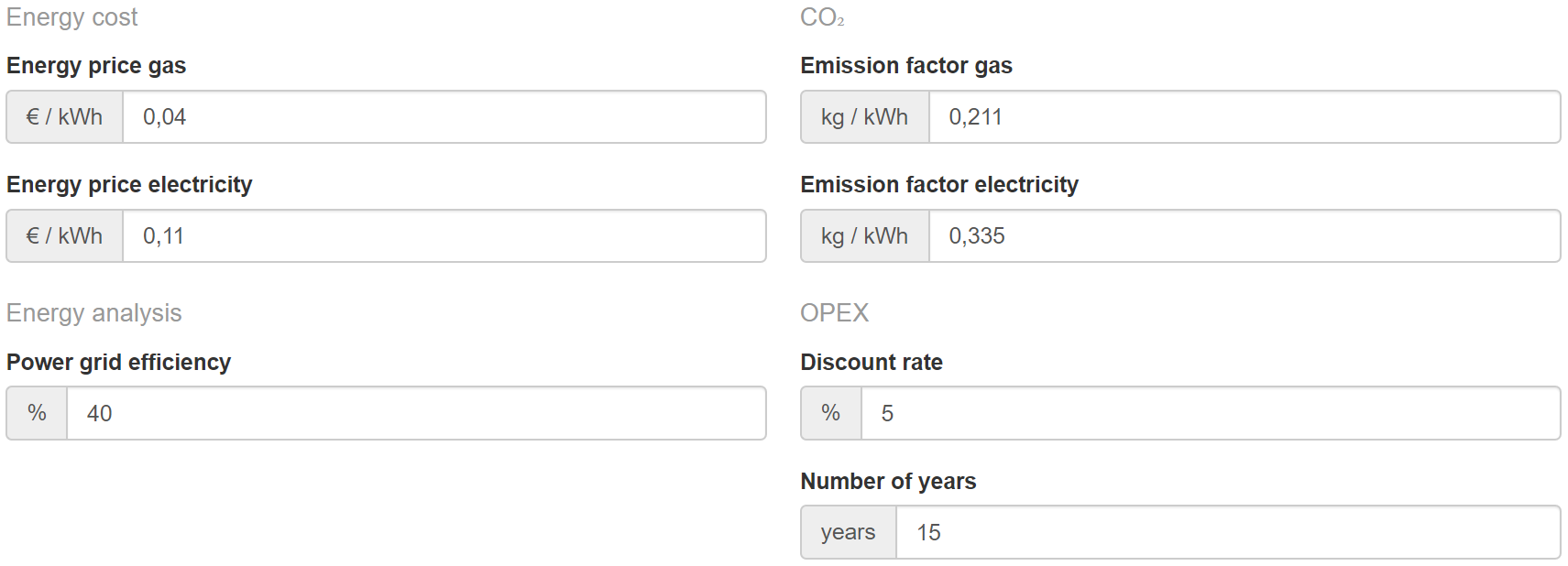The image size is (1568, 566).
Task: Click the Emission factor gas input field
Action: pos(1244,117)
